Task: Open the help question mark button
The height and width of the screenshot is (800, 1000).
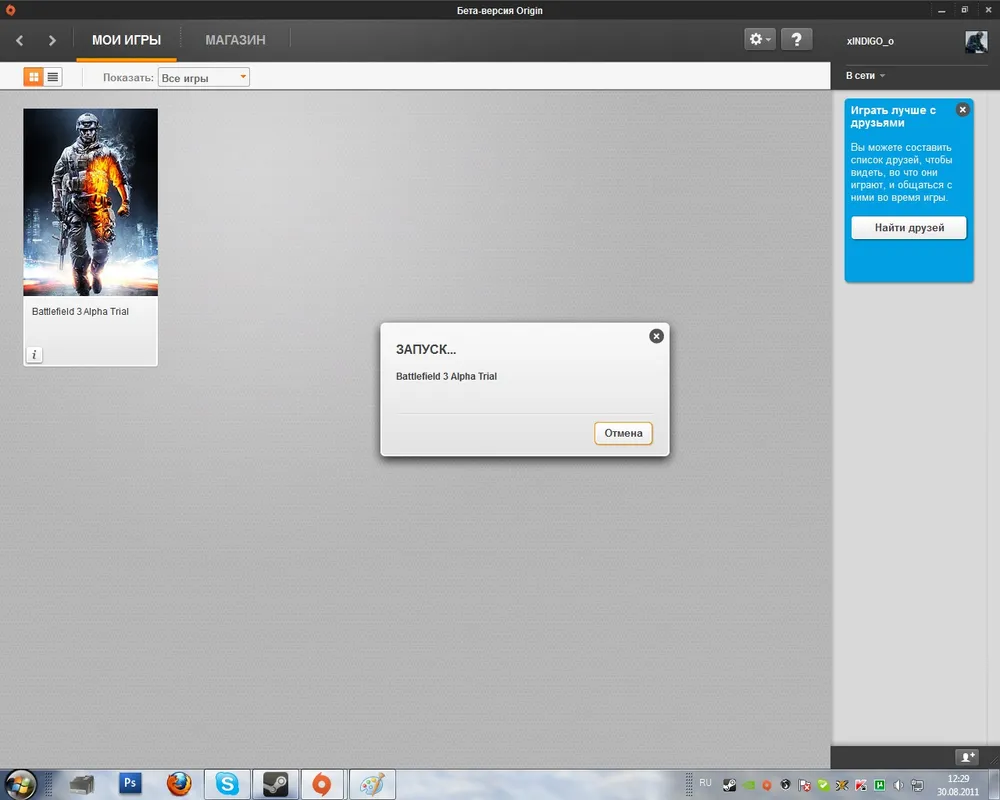Action: coord(796,39)
